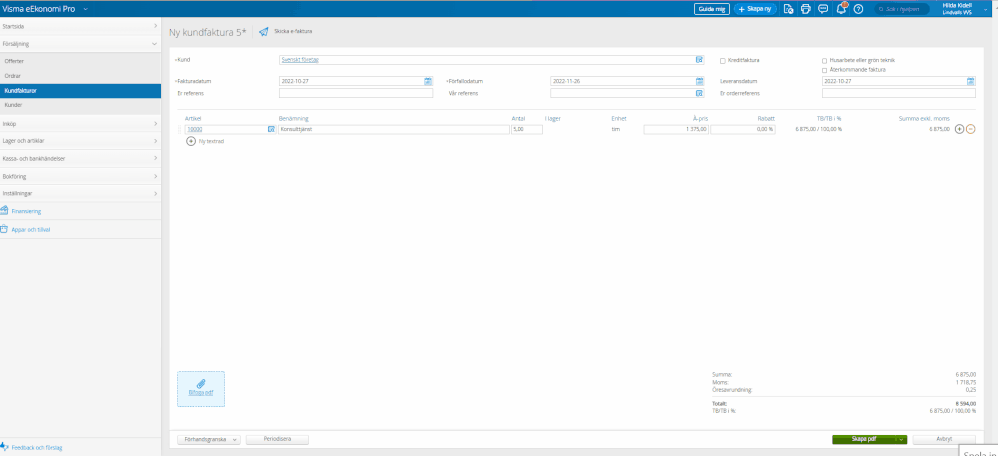998x456 pixels.
Task: Open Förfallodatum calendar picker
Action: tap(699, 81)
